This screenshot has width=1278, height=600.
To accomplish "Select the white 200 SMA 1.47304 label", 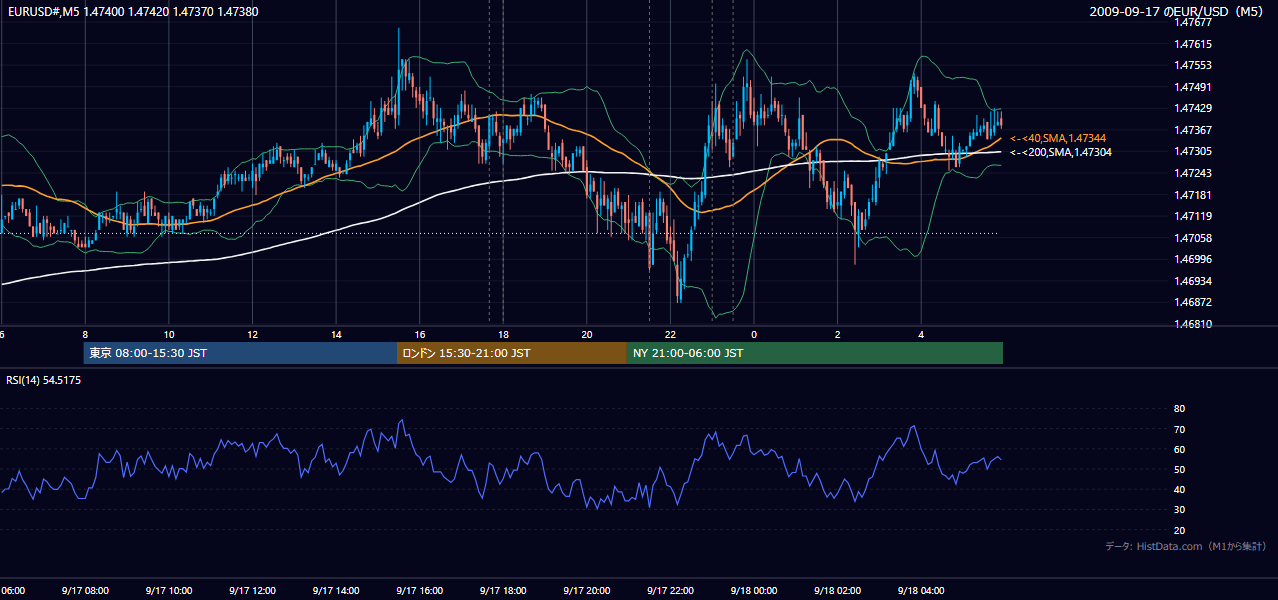I will point(1061,152).
